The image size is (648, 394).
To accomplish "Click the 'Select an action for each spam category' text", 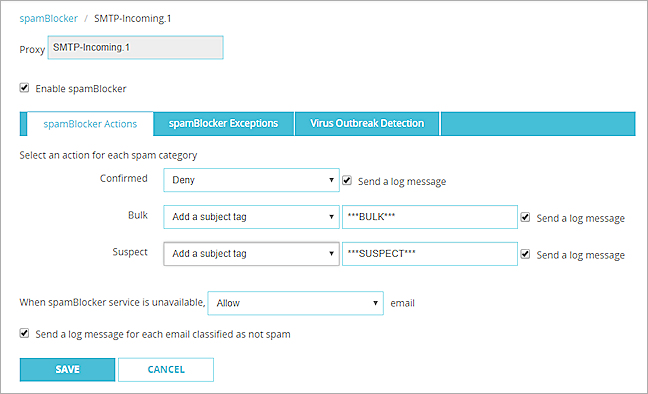I will click(108, 155).
